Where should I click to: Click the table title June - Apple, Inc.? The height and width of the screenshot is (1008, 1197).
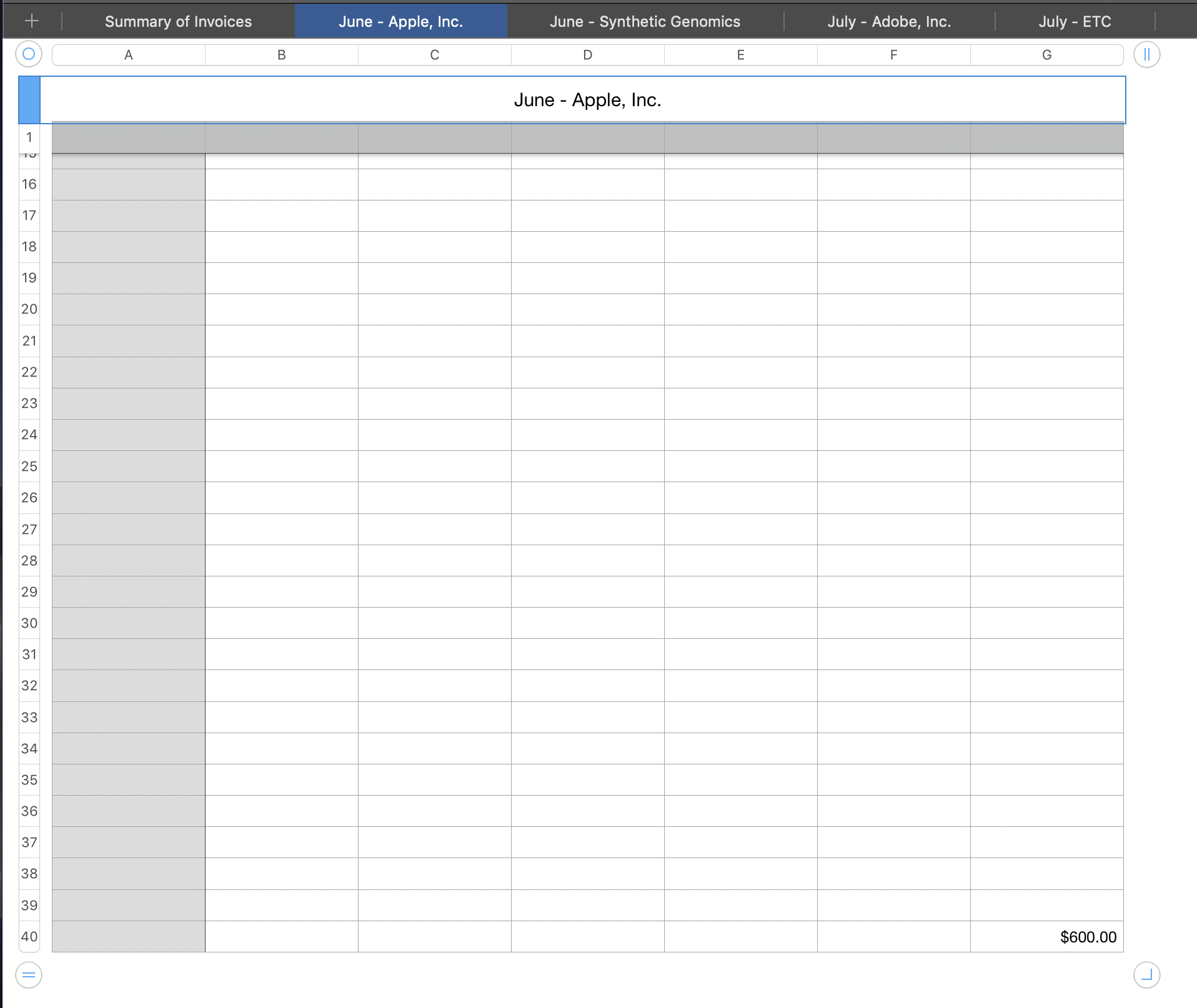(588, 100)
